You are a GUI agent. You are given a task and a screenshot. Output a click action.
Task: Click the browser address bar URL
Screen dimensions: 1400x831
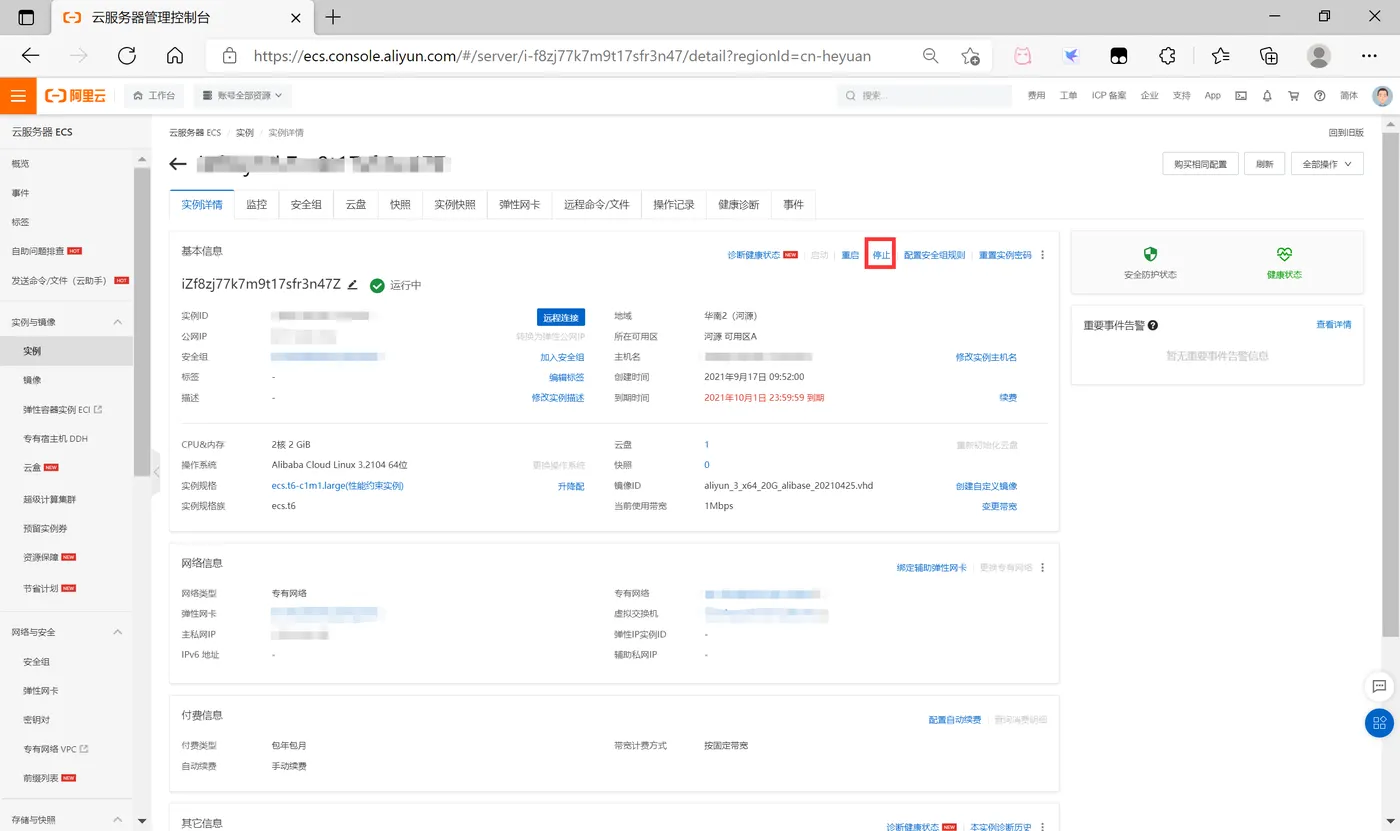561,56
